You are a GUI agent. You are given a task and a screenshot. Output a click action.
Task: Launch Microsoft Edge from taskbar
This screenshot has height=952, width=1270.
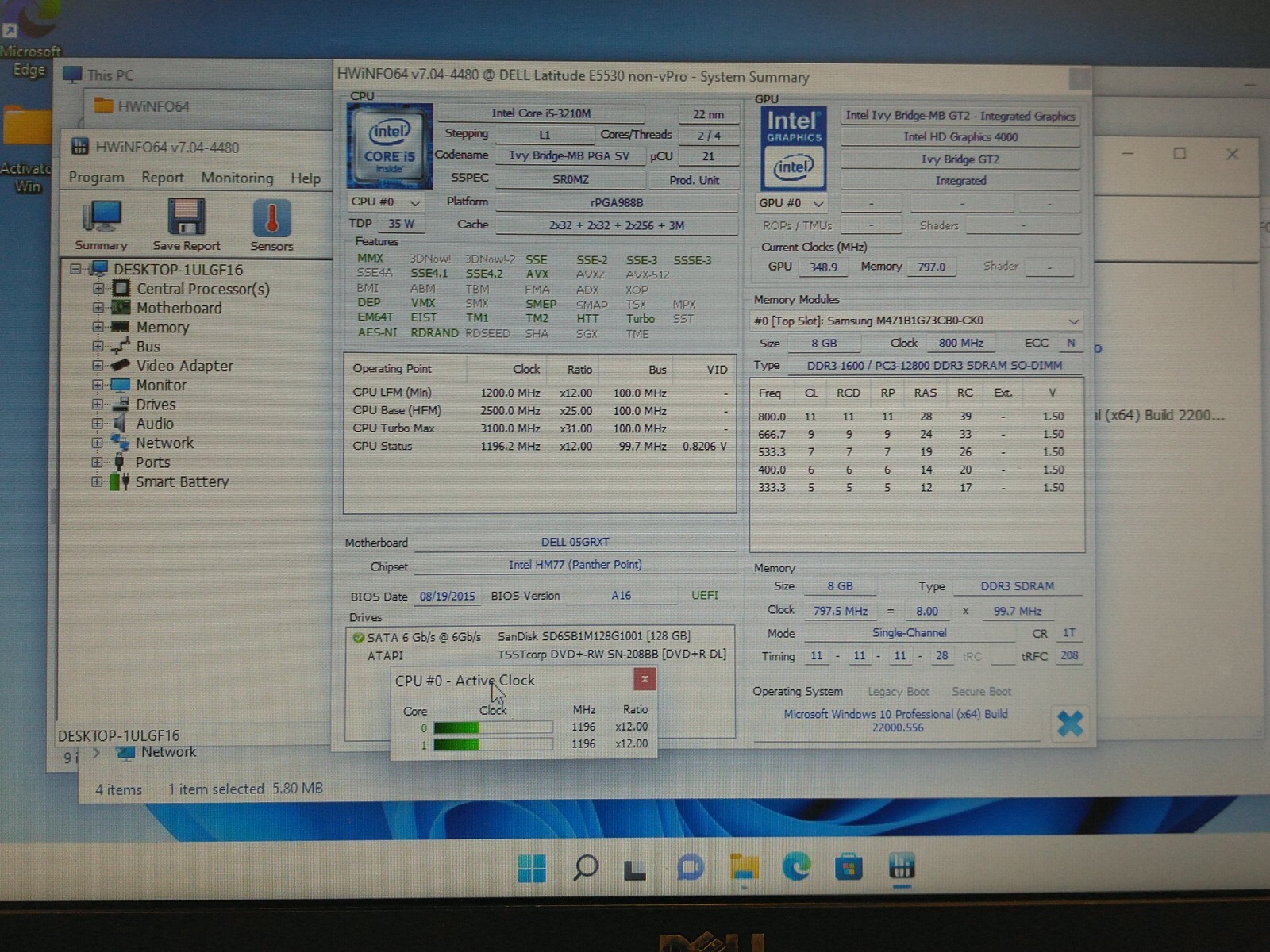pos(796,867)
